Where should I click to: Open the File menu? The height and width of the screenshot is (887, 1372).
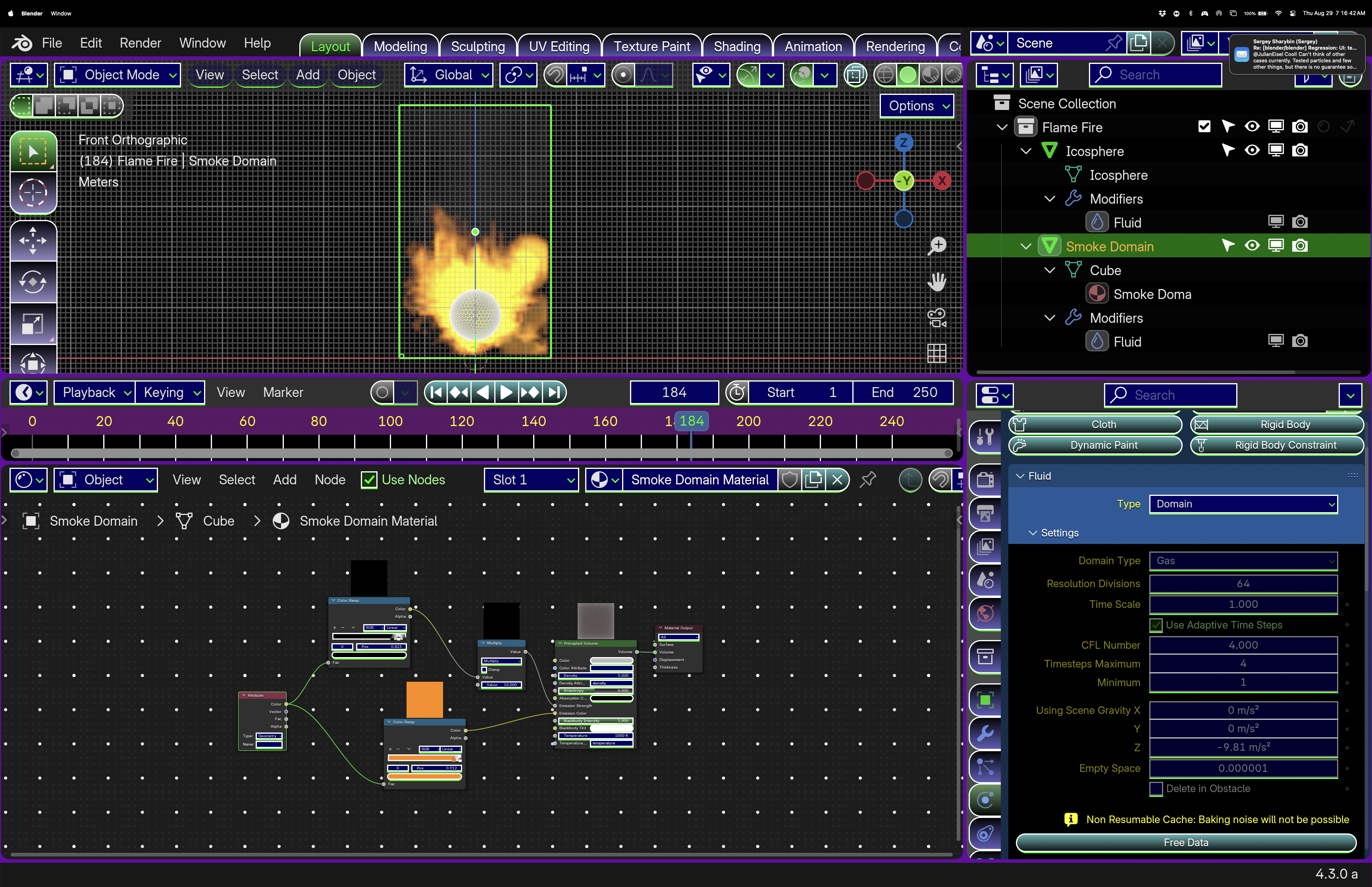pyautogui.click(x=52, y=43)
